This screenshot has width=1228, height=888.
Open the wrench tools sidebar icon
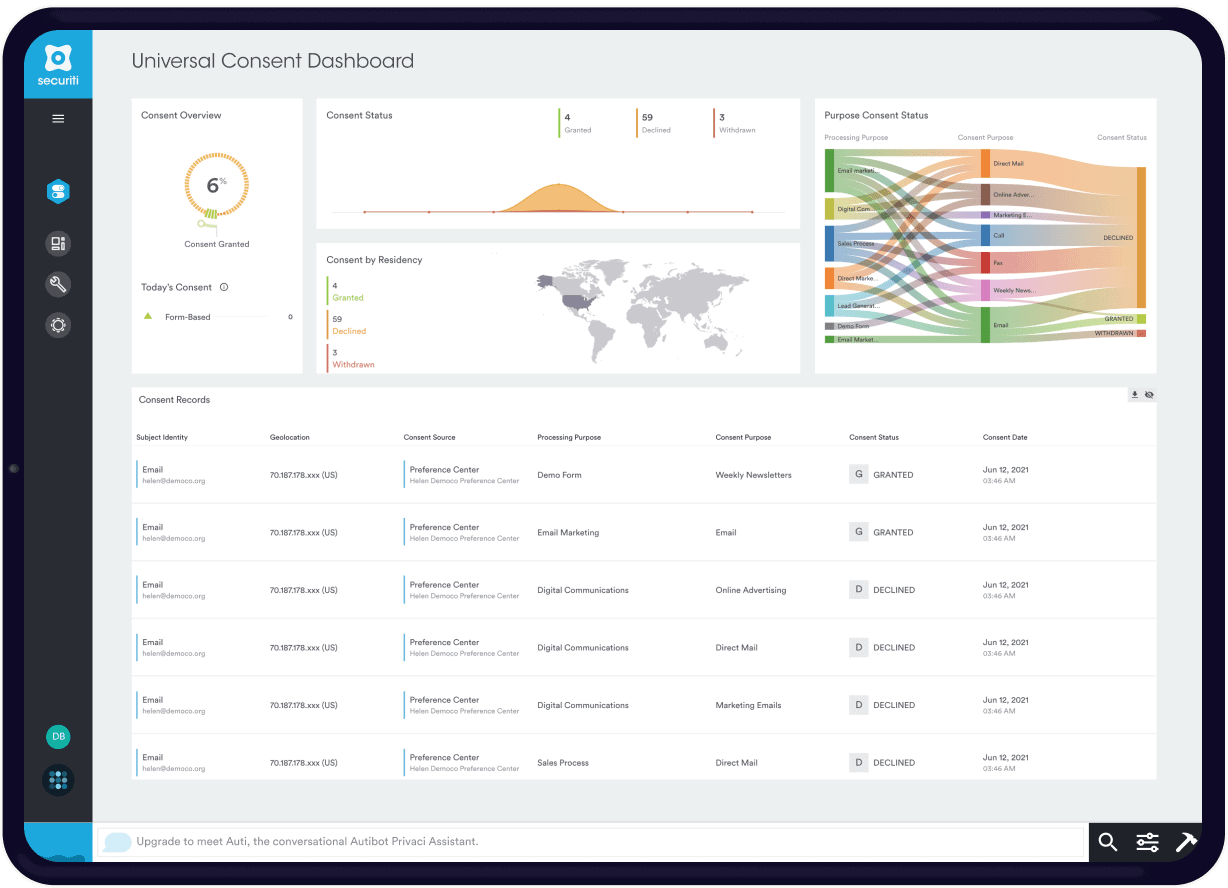58,284
